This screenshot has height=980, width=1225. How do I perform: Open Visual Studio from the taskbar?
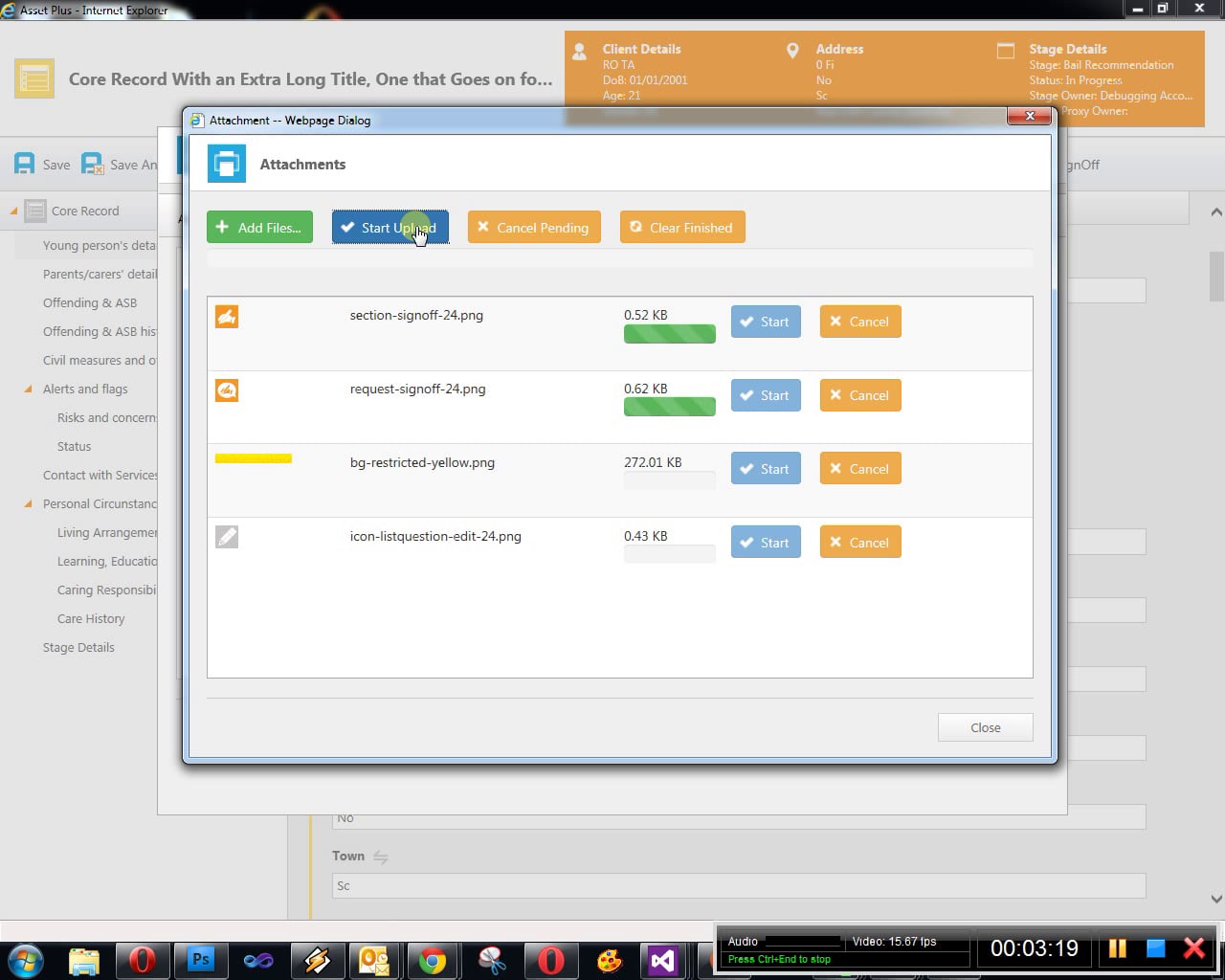pos(662,960)
